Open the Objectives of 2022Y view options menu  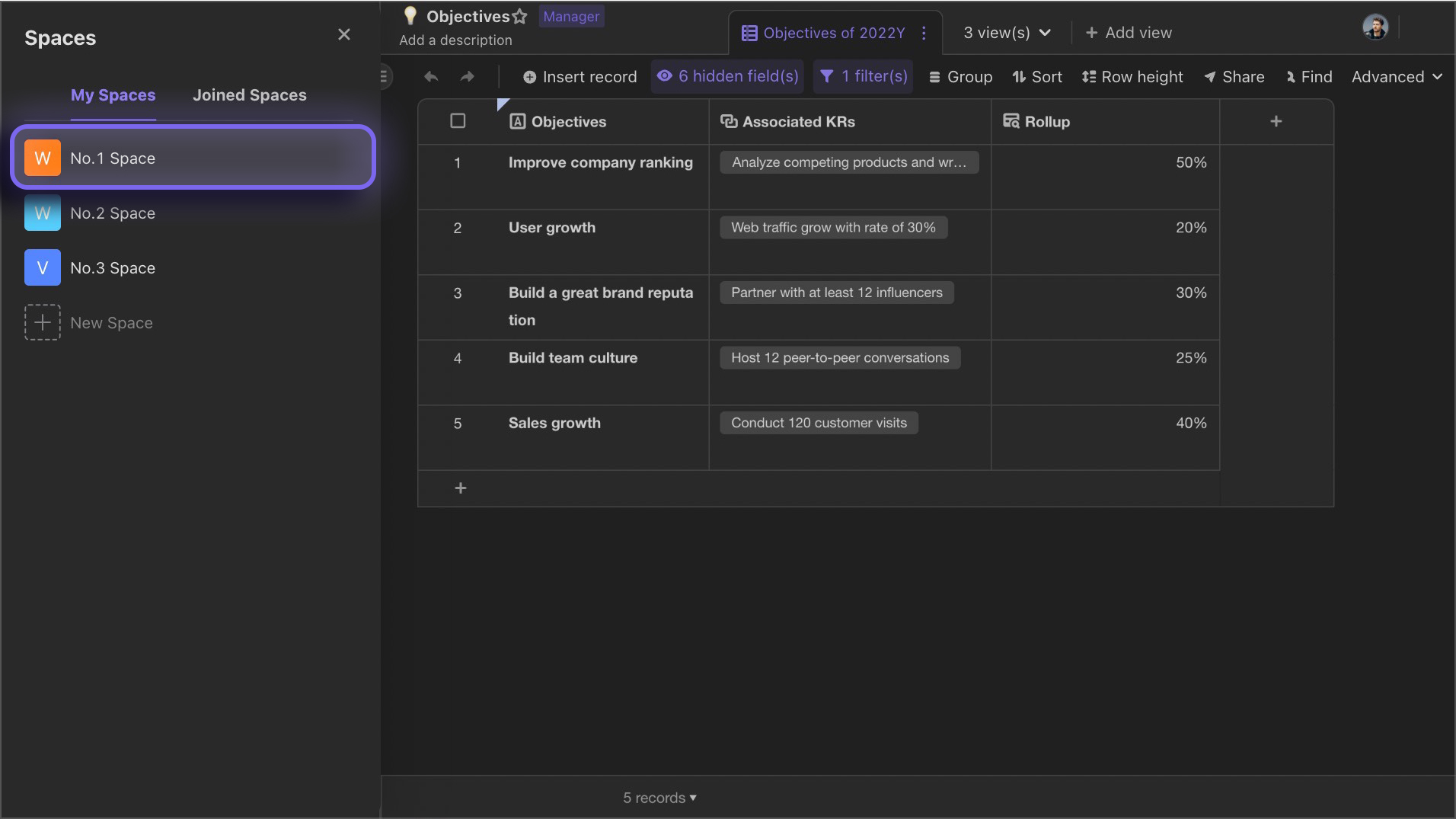point(924,33)
